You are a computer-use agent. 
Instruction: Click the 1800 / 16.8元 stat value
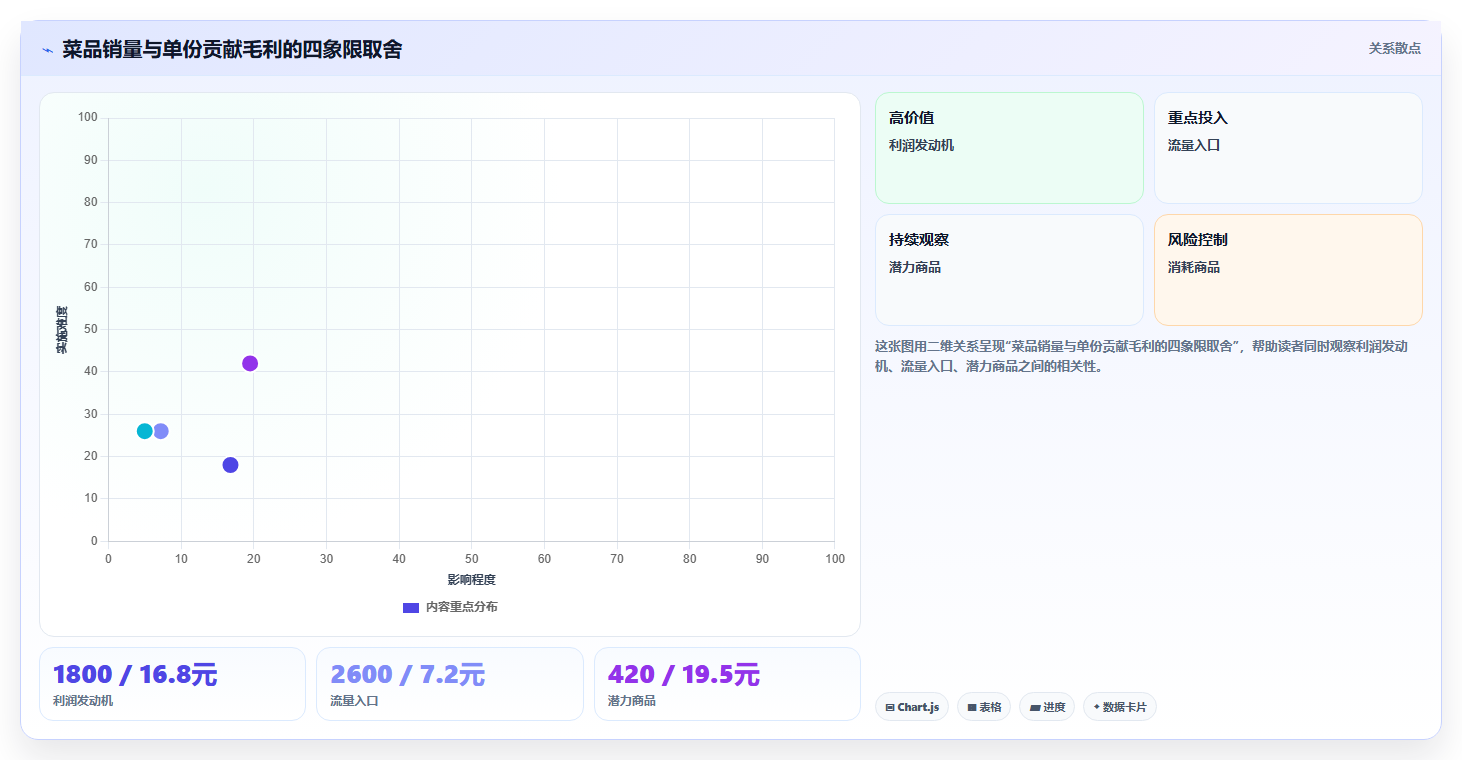(134, 675)
